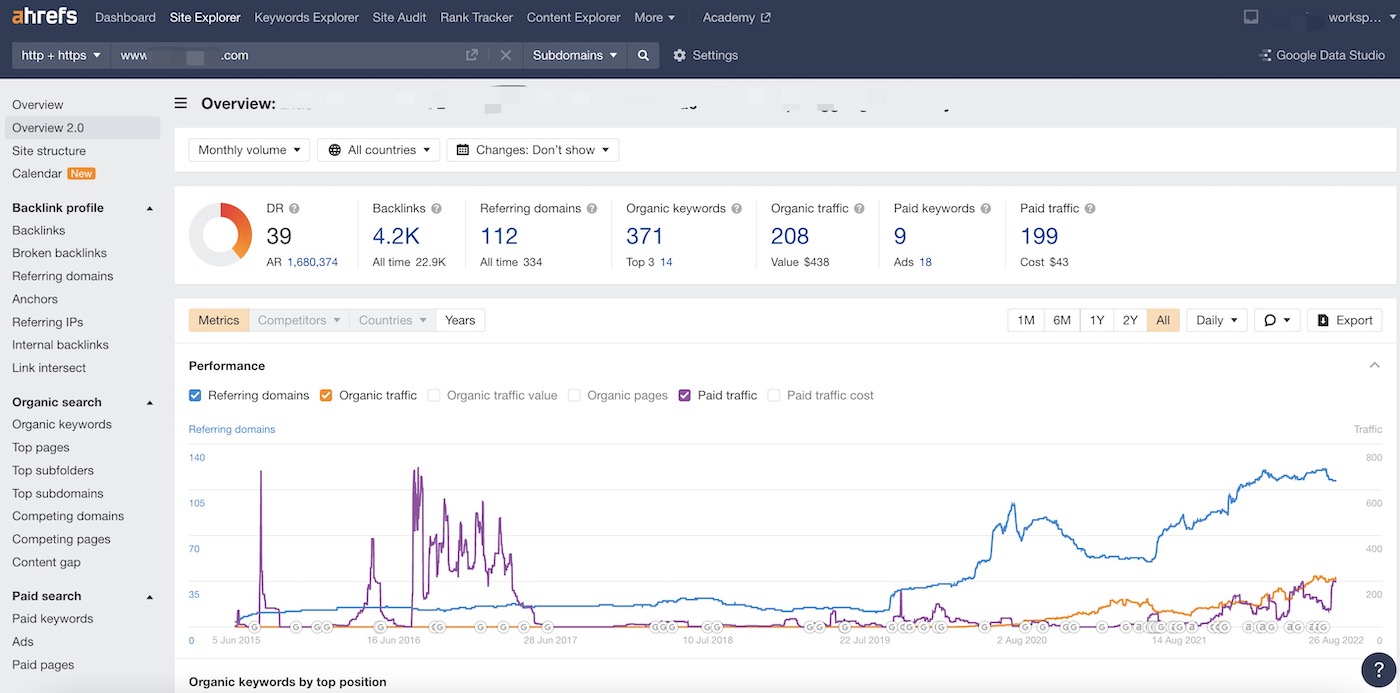Viewport: 1400px width, 693px height.
Task: Open Calendar in the sidebar
Action: click(x=37, y=174)
